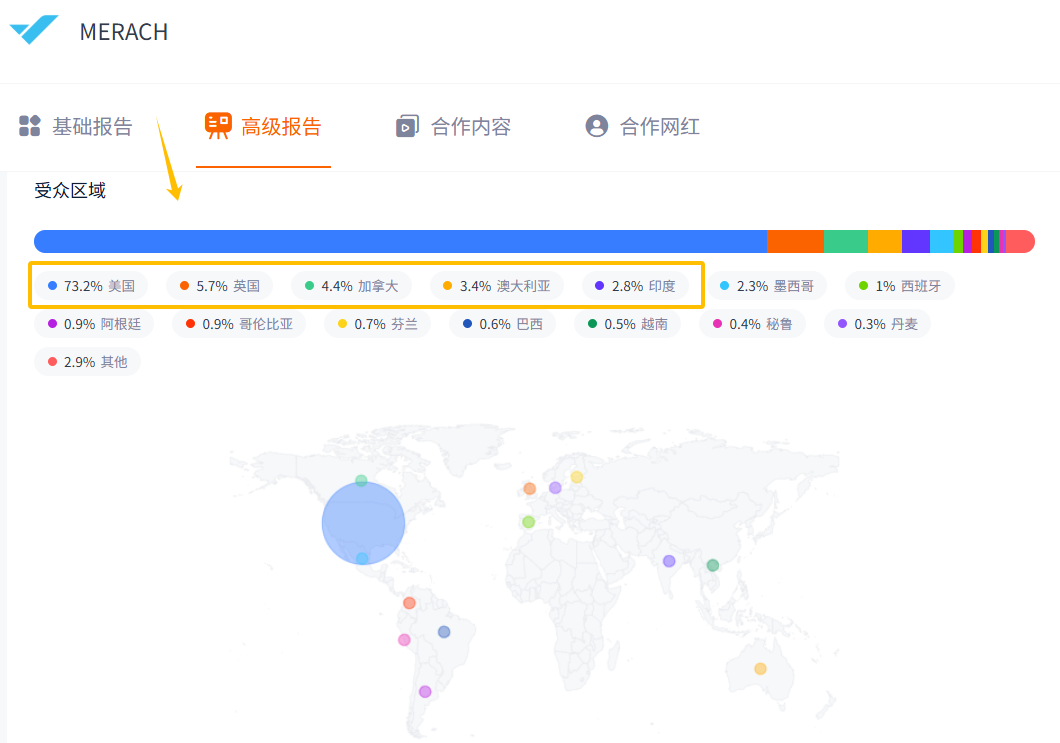Click the 基础报告 grid icon
Viewport: 1060px width, 743px height.
(x=29, y=126)
